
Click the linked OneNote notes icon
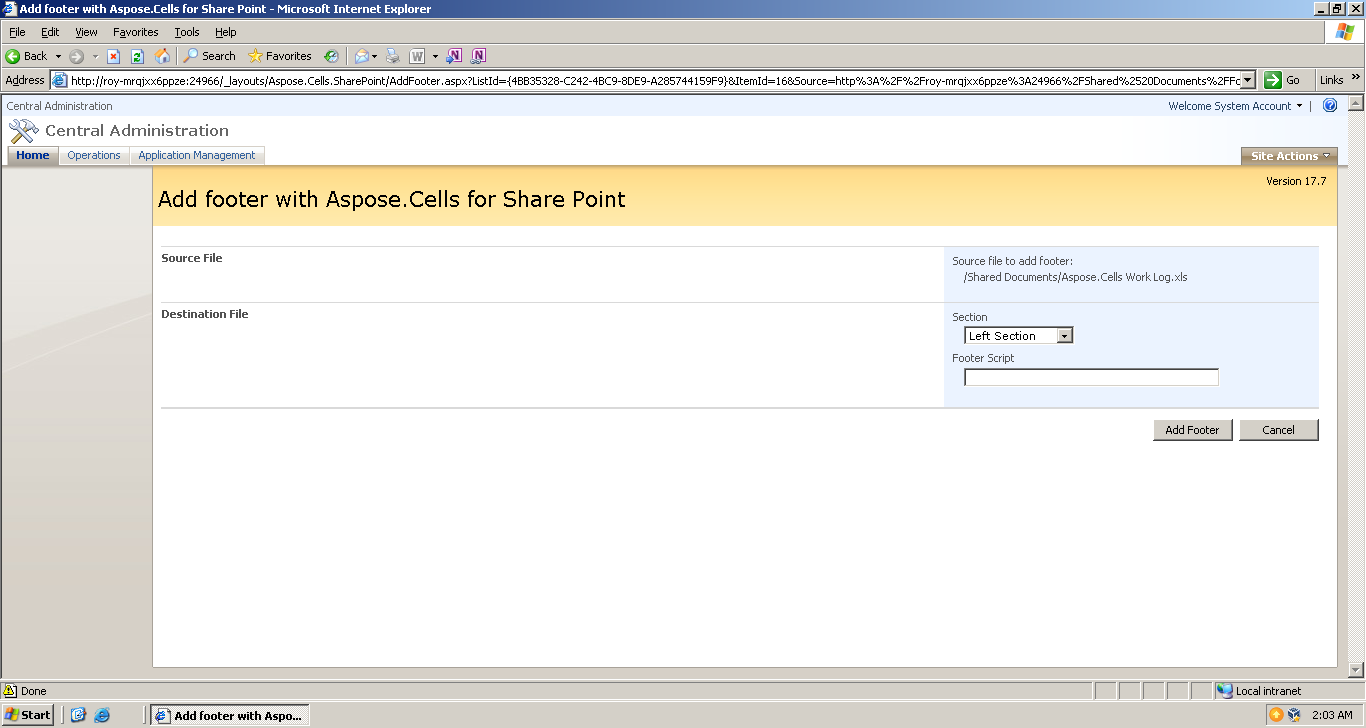coord(478,56)
